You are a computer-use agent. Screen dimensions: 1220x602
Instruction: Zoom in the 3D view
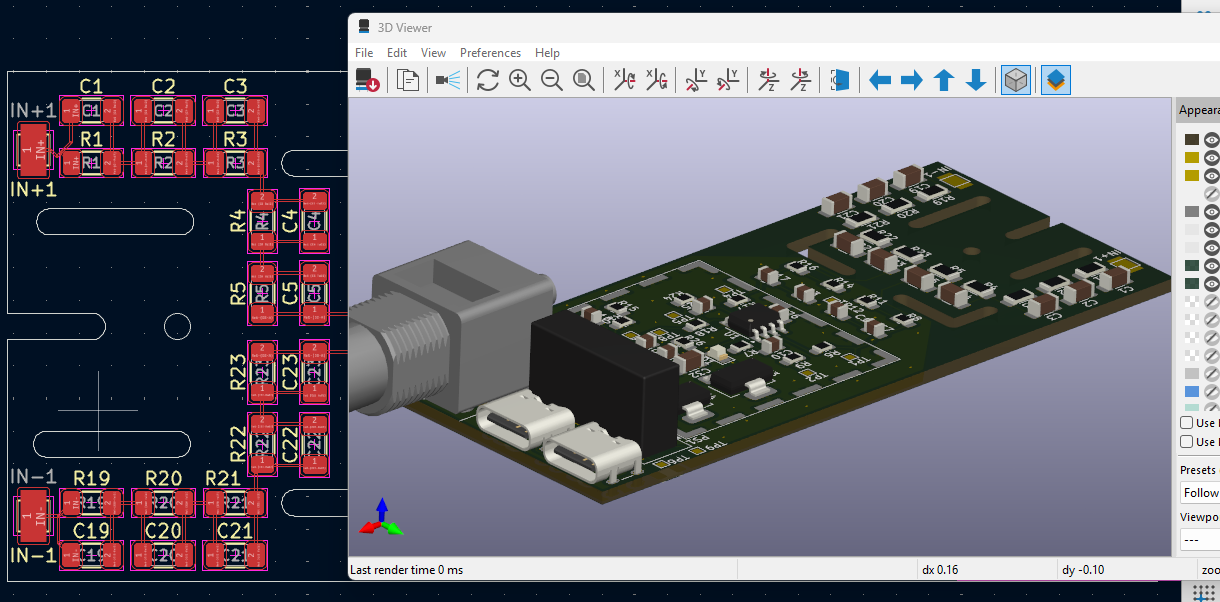(519, 81)
